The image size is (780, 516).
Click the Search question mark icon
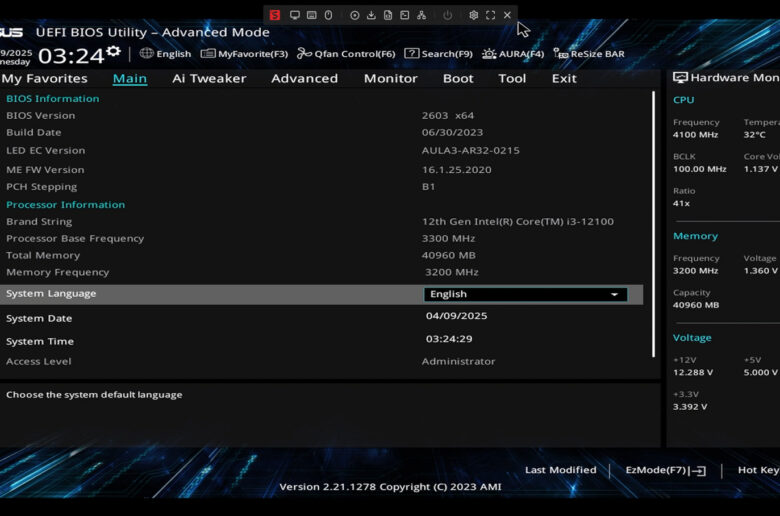pos(411,53)
